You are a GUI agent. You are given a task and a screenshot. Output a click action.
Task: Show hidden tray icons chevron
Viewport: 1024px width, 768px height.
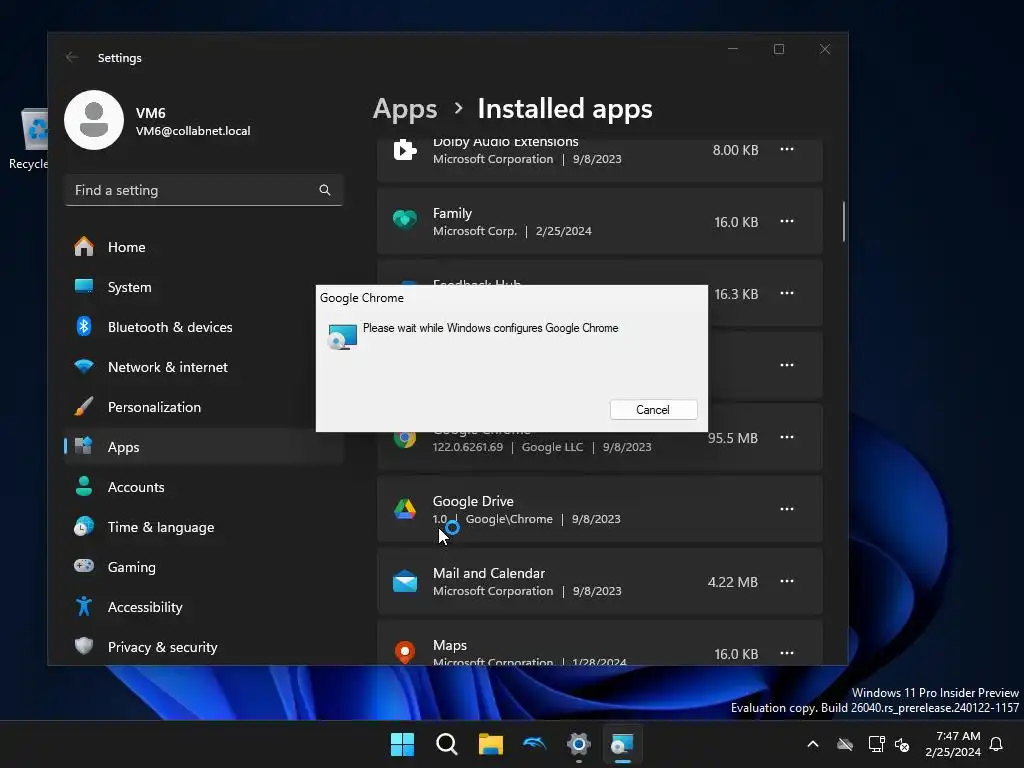[813, 744]
